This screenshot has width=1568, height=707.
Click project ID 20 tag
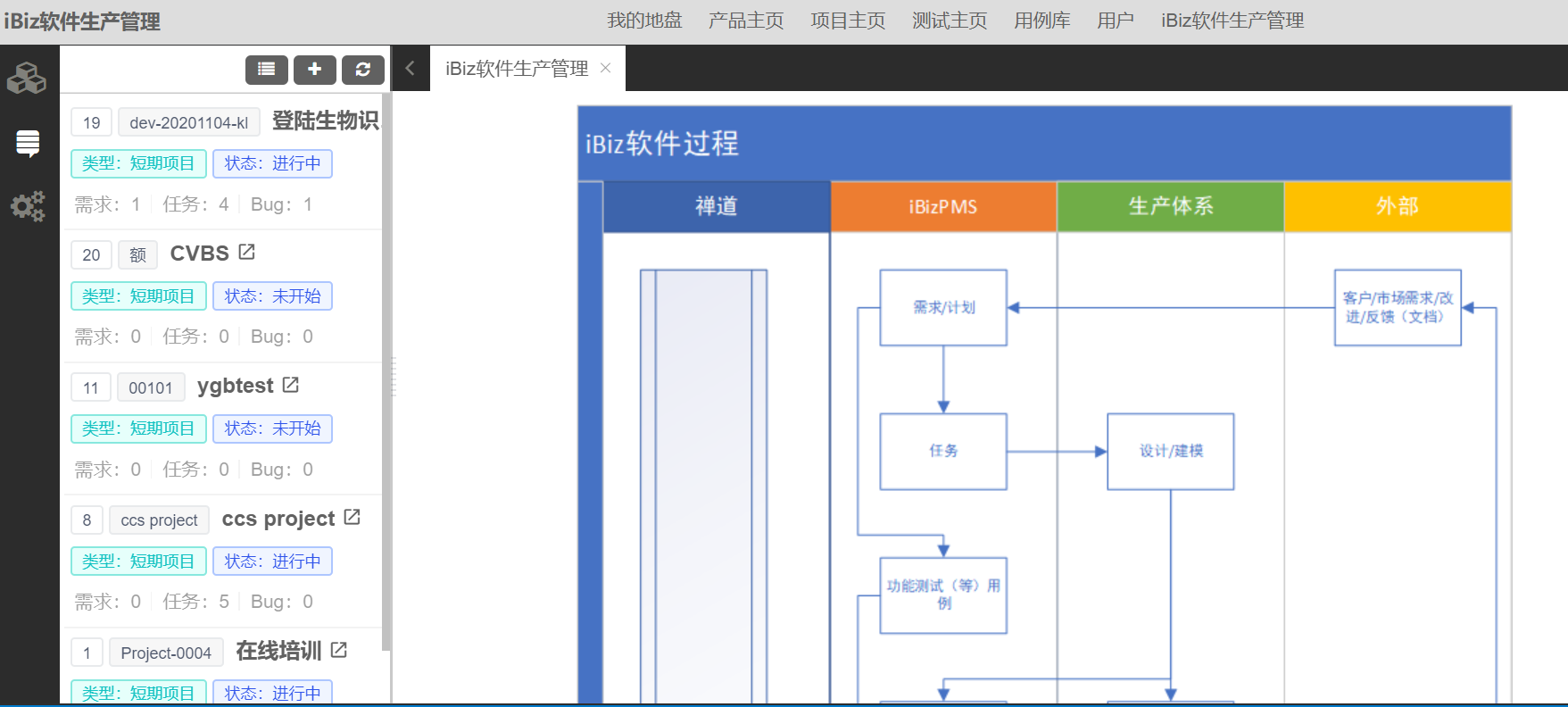(91, 254)
